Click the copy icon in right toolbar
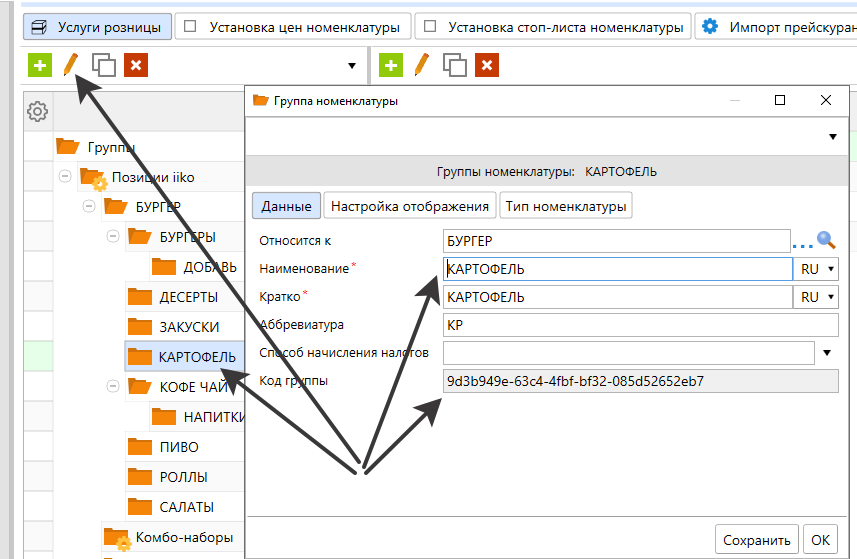This screenshot has width=857, height=559. pyautogui.click(x=454, y=66)
